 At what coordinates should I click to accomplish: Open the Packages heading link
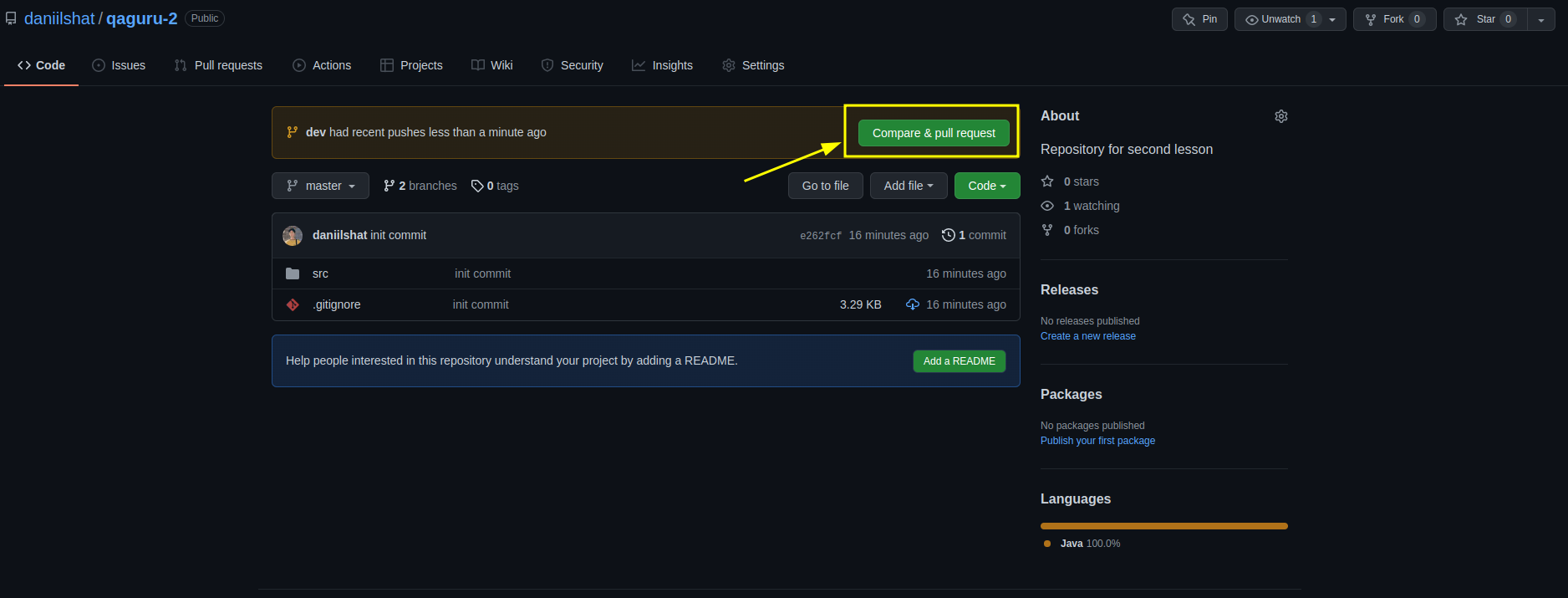pos(1071,395)
